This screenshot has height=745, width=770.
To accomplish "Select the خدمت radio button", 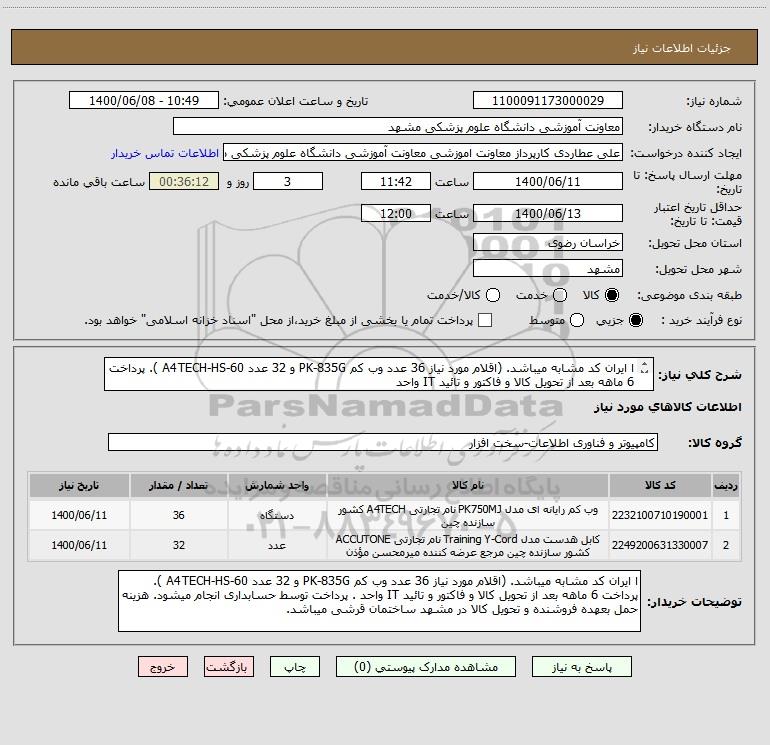I will 560,295.
